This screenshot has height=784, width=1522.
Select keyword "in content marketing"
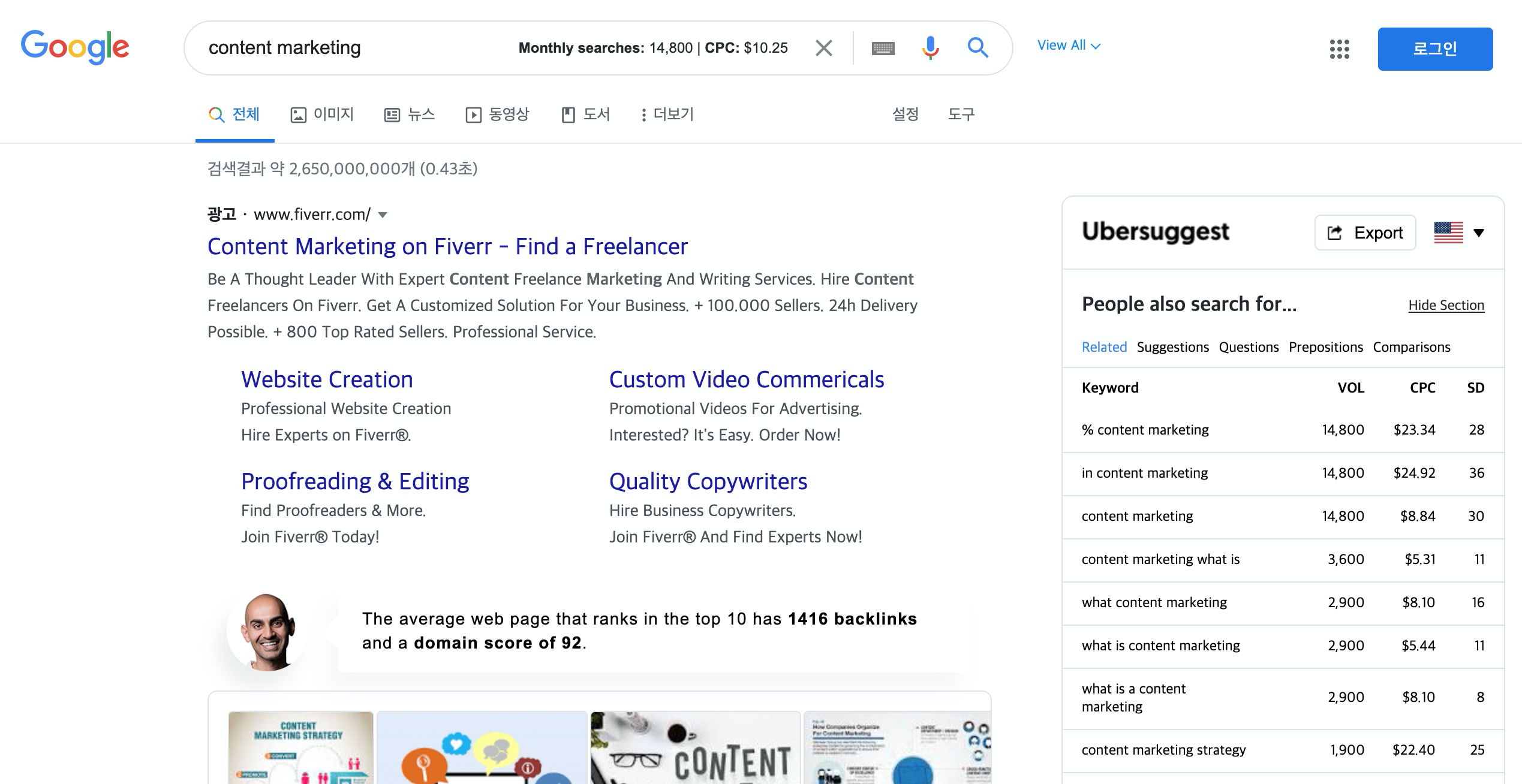(1145, 473)
